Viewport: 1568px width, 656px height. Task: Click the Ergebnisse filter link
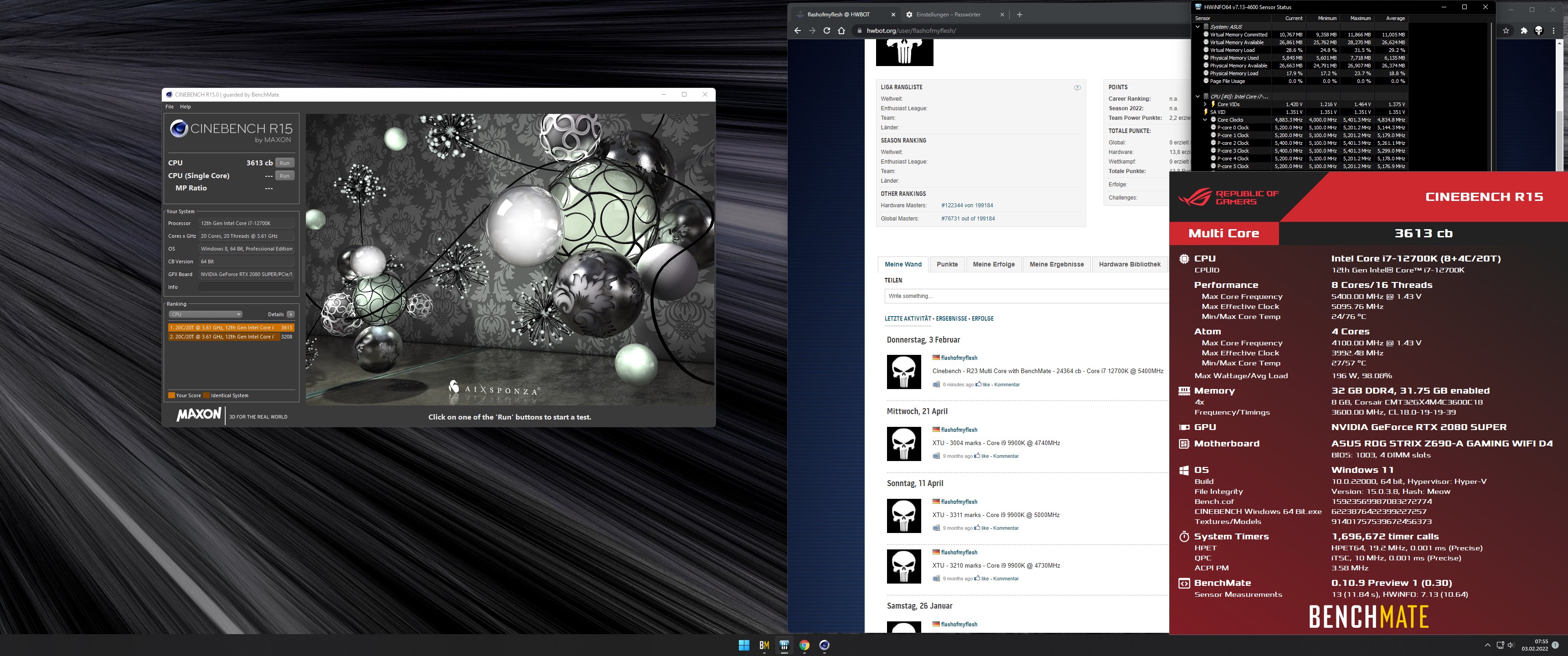(951, 319)
